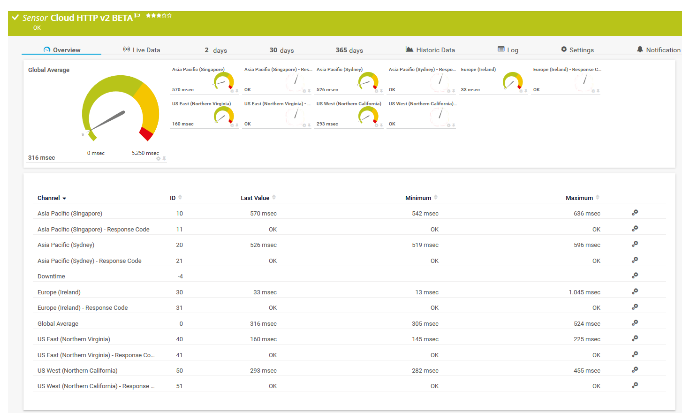Click the Asia Pacific (Singapore) Response Code gauge
The width and height of the screenshot is (686, 418).
296,81
